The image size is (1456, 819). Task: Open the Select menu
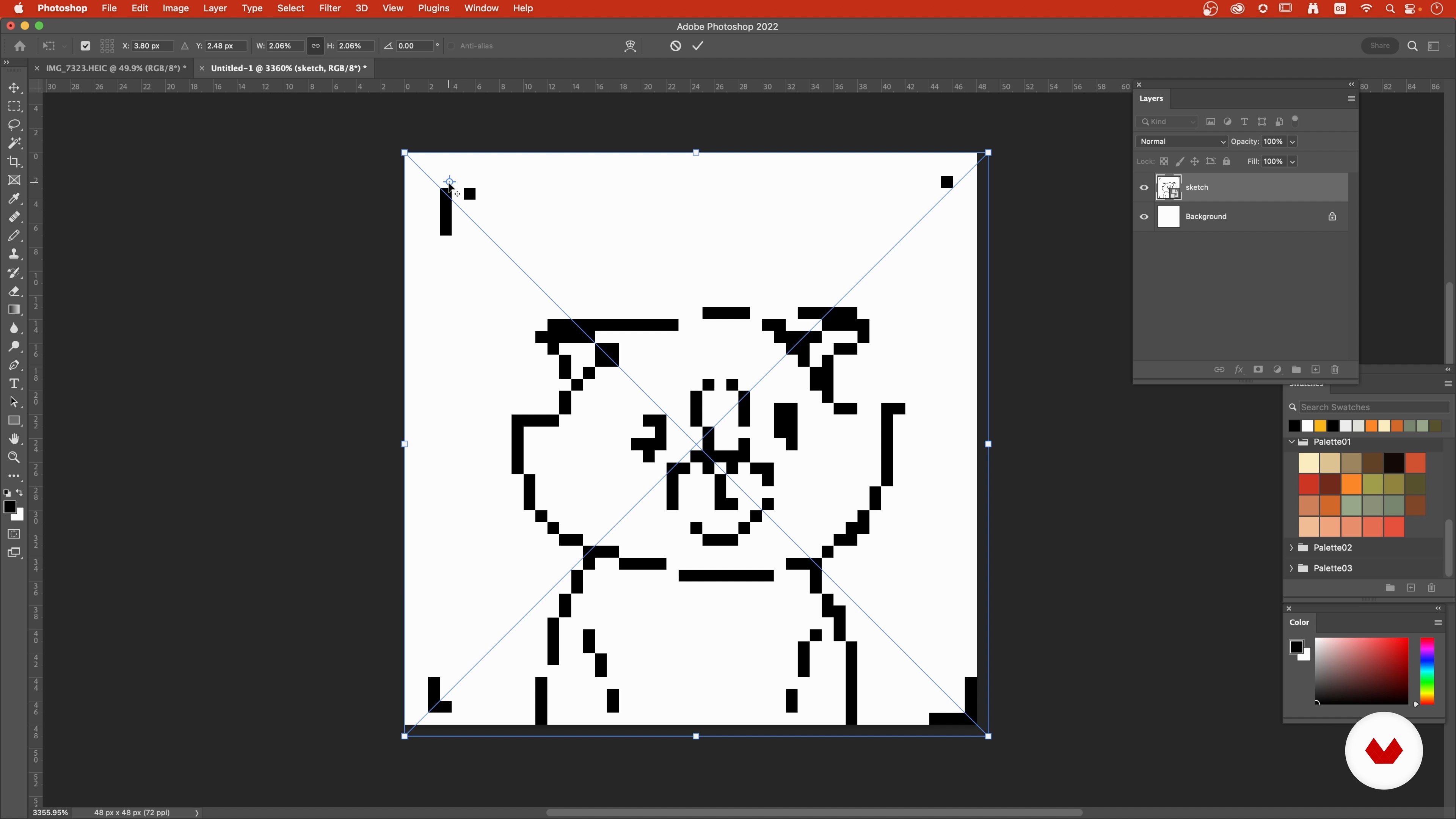coord(290,8)
